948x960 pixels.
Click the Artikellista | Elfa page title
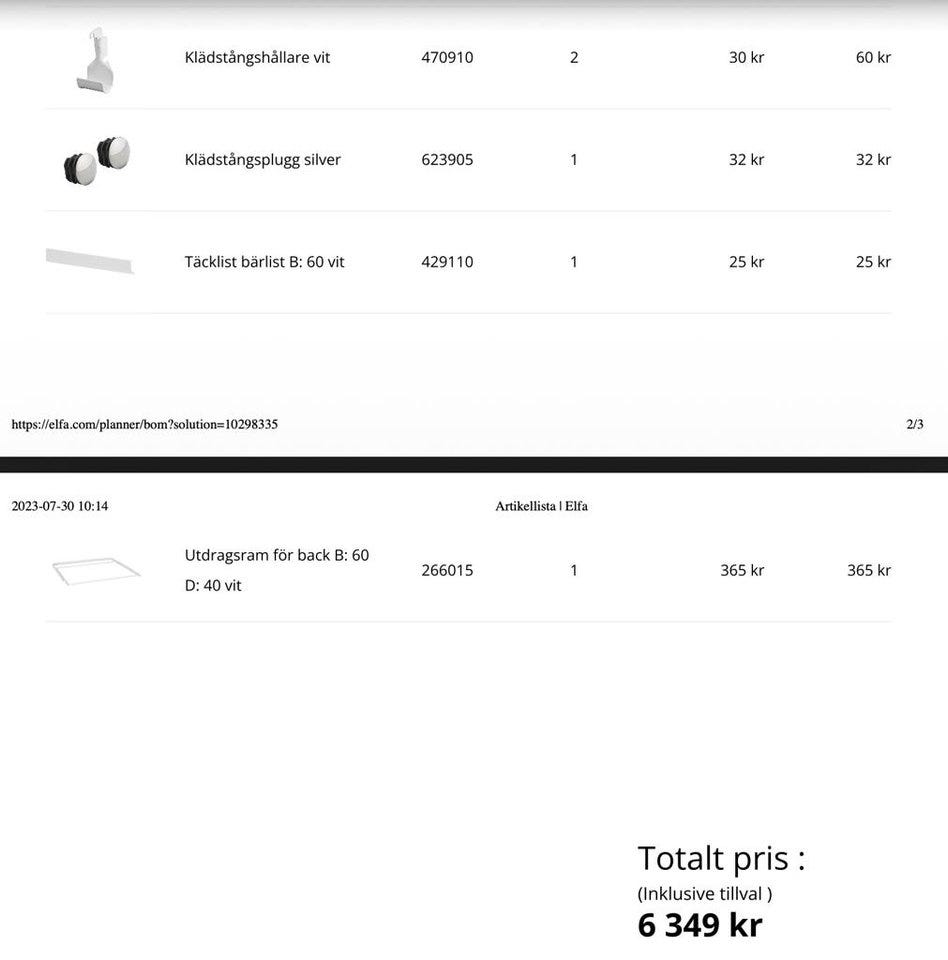(x=541, y=507)
